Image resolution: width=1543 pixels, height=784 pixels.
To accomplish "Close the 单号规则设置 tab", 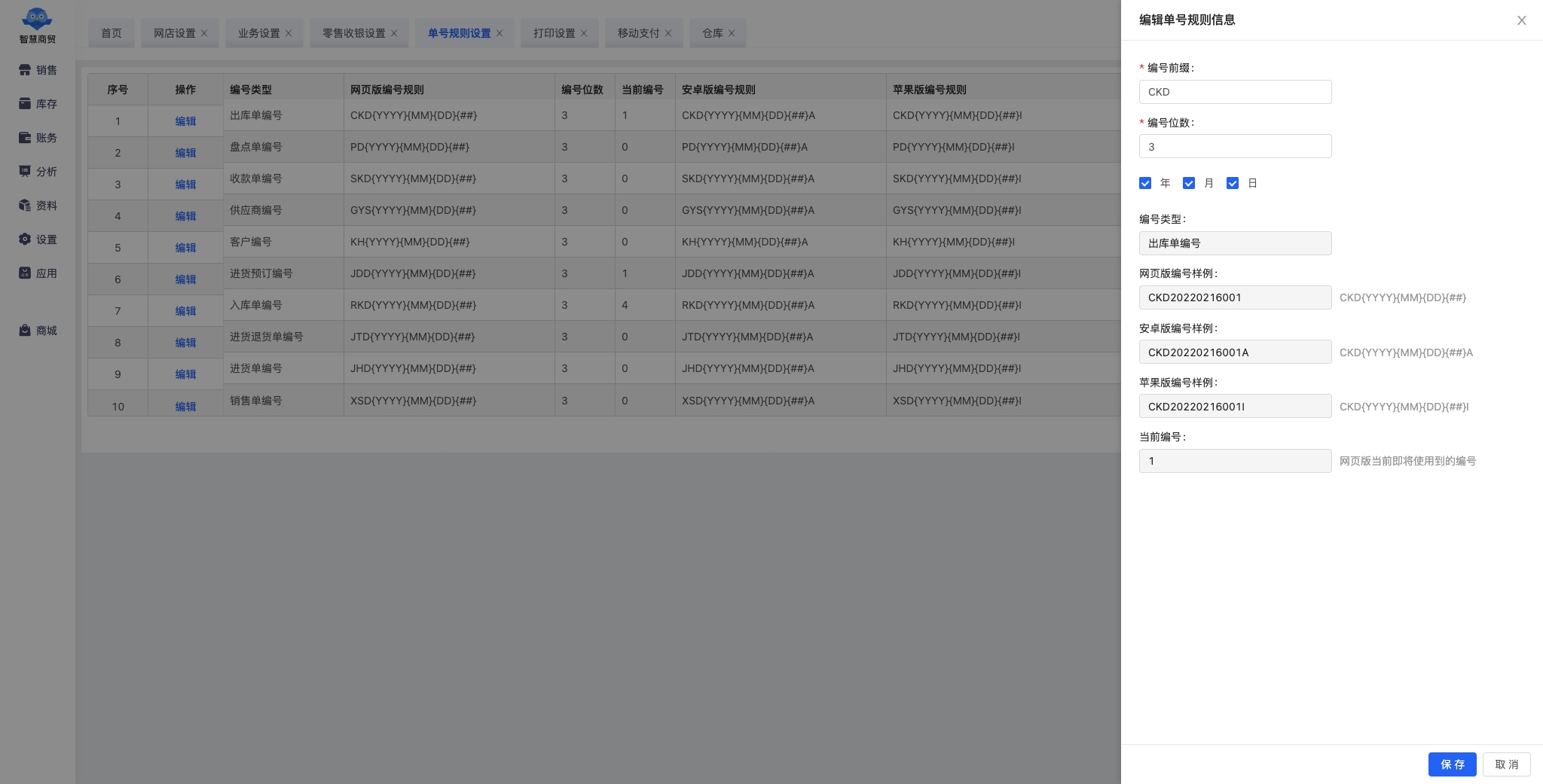I will (500, 33).
